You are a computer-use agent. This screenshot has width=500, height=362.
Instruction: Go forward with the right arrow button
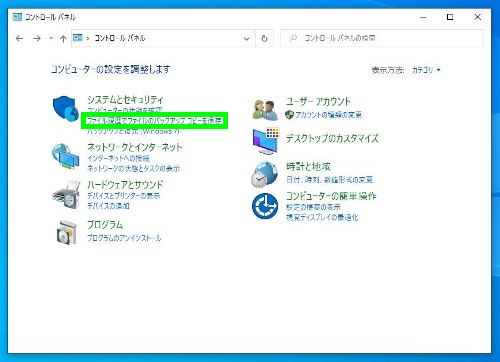(37, 38)
